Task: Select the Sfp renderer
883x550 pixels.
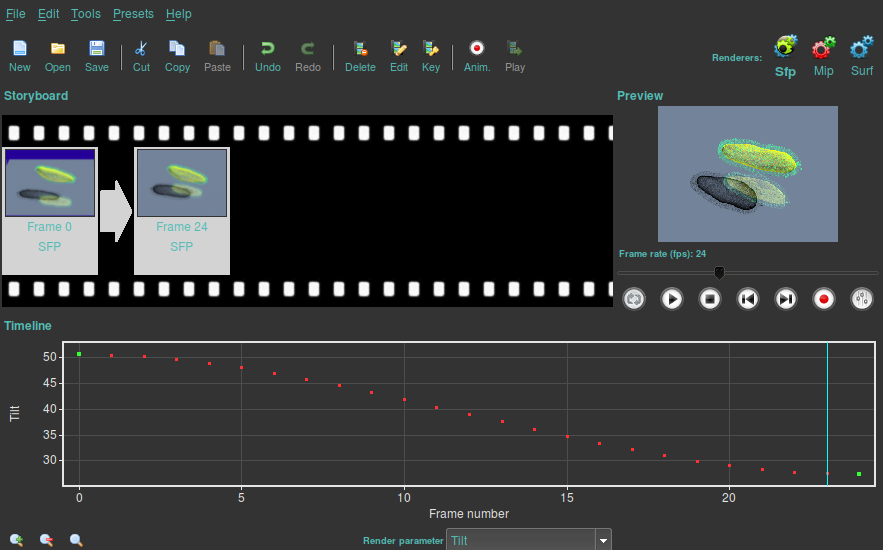Action: point(785,55)
